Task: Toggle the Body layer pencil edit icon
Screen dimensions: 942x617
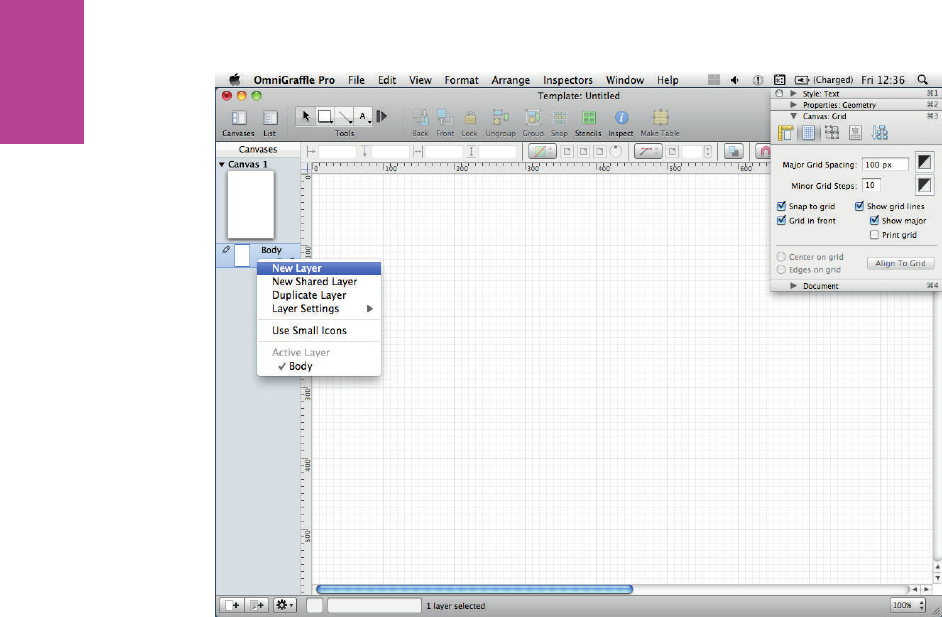Action: [226, 249]
